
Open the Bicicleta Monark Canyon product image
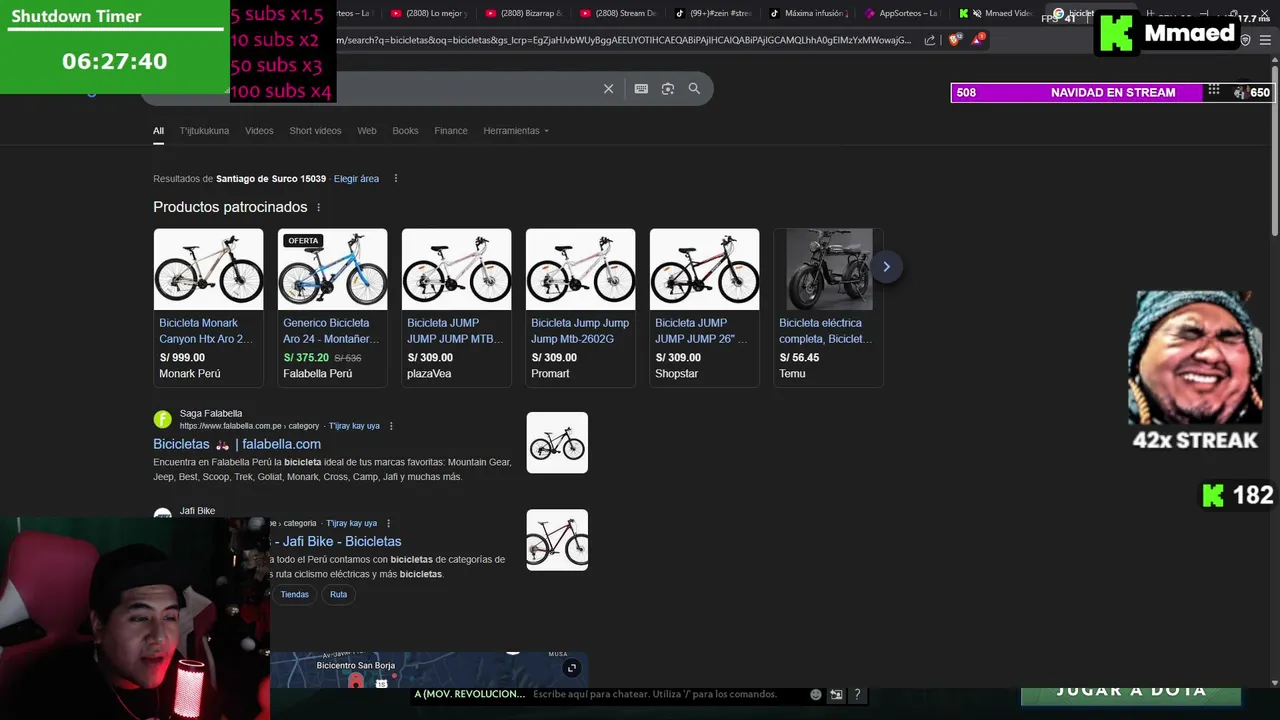(208, 269)
